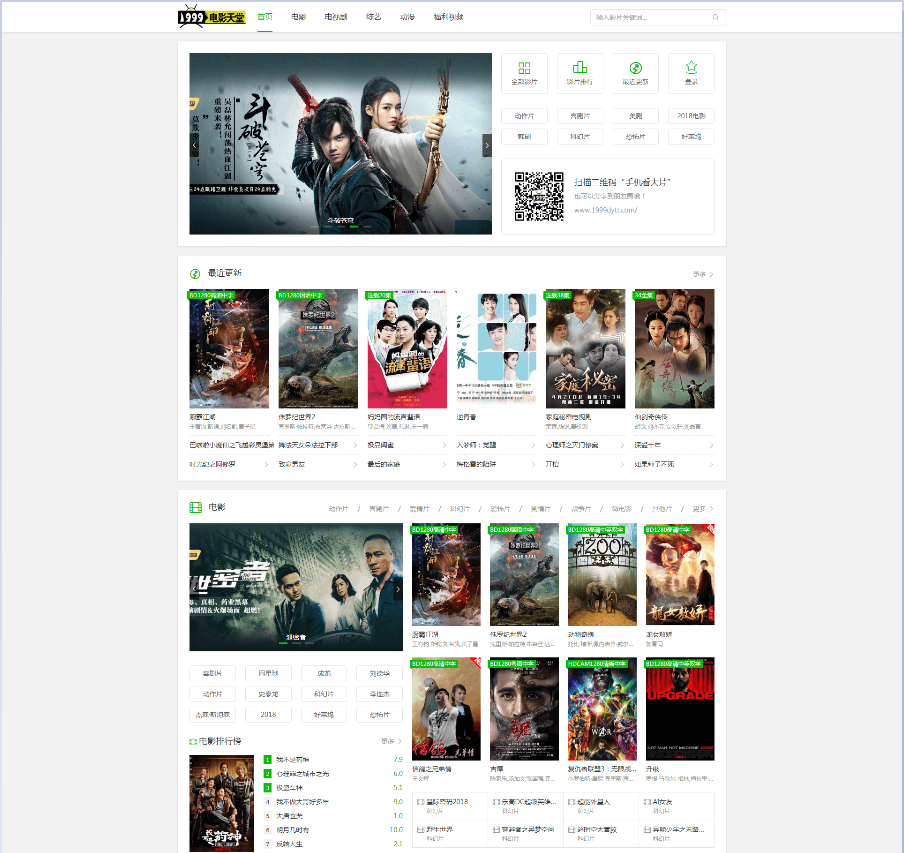The image size is (904, 853).
Task: Click the 周星驰 tag button
Action: [x=268, y=673]
